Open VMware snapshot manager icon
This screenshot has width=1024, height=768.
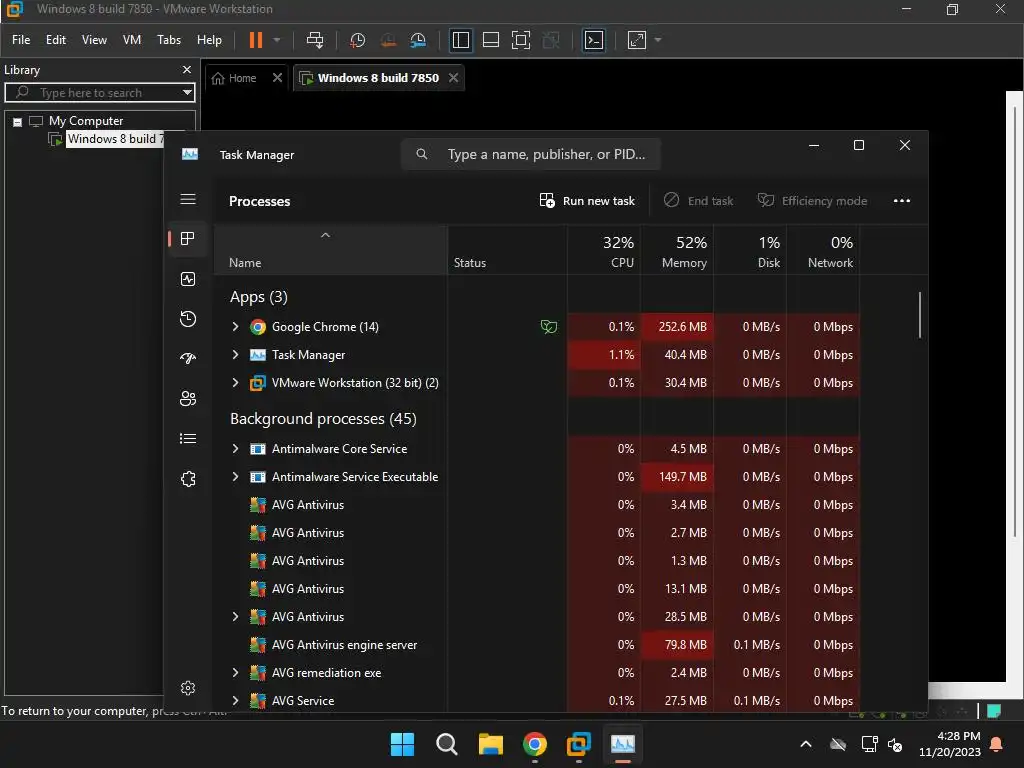coord(418,40)
